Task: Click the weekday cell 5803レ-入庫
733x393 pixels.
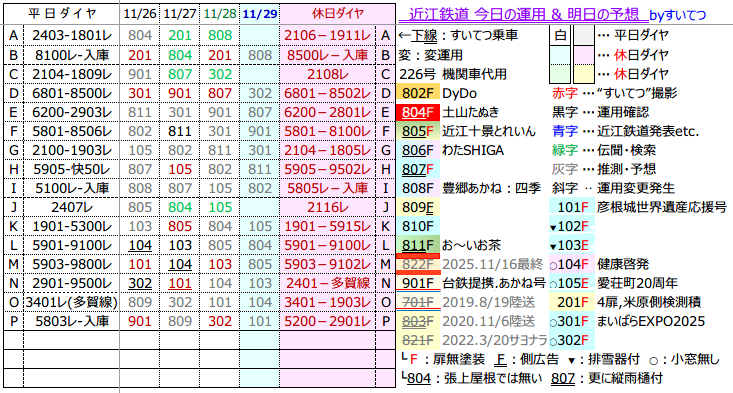Action: click(72, 321)
